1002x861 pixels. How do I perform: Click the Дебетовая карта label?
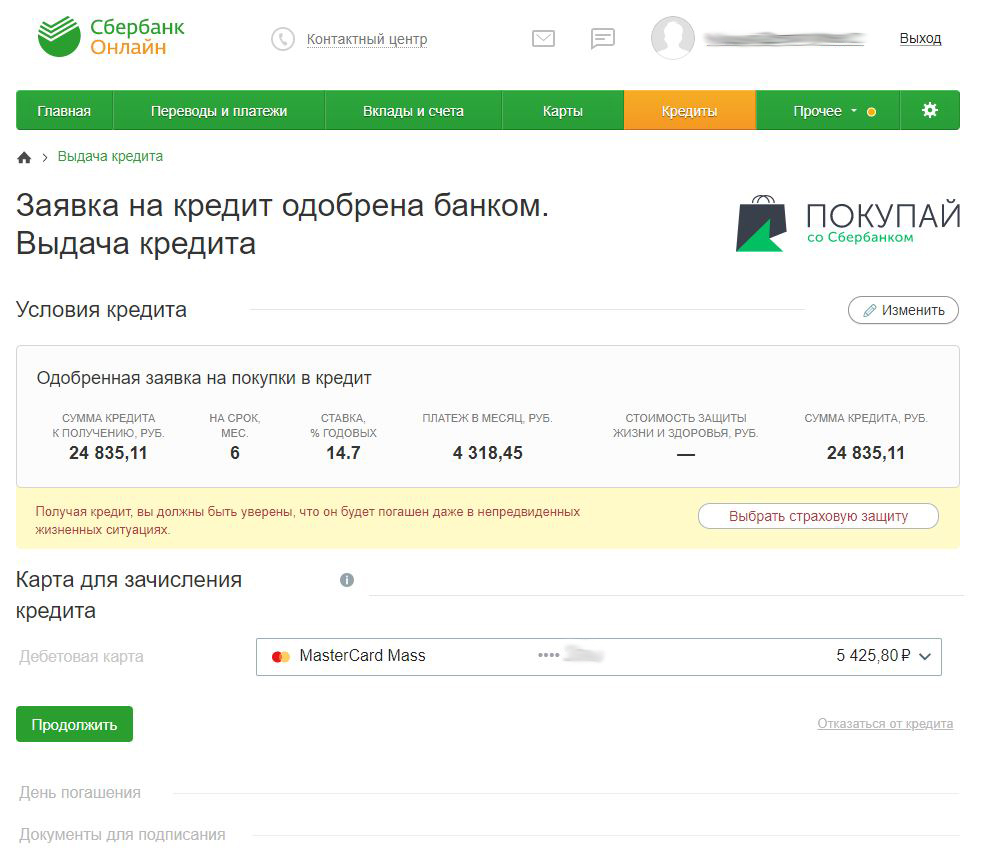point(81,656)
